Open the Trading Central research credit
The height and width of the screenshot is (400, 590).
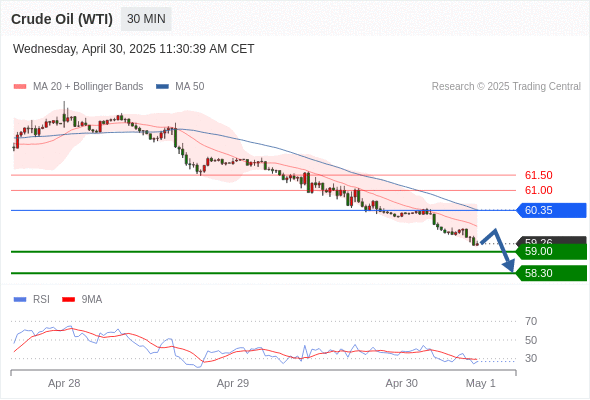[x=506, y=87]
